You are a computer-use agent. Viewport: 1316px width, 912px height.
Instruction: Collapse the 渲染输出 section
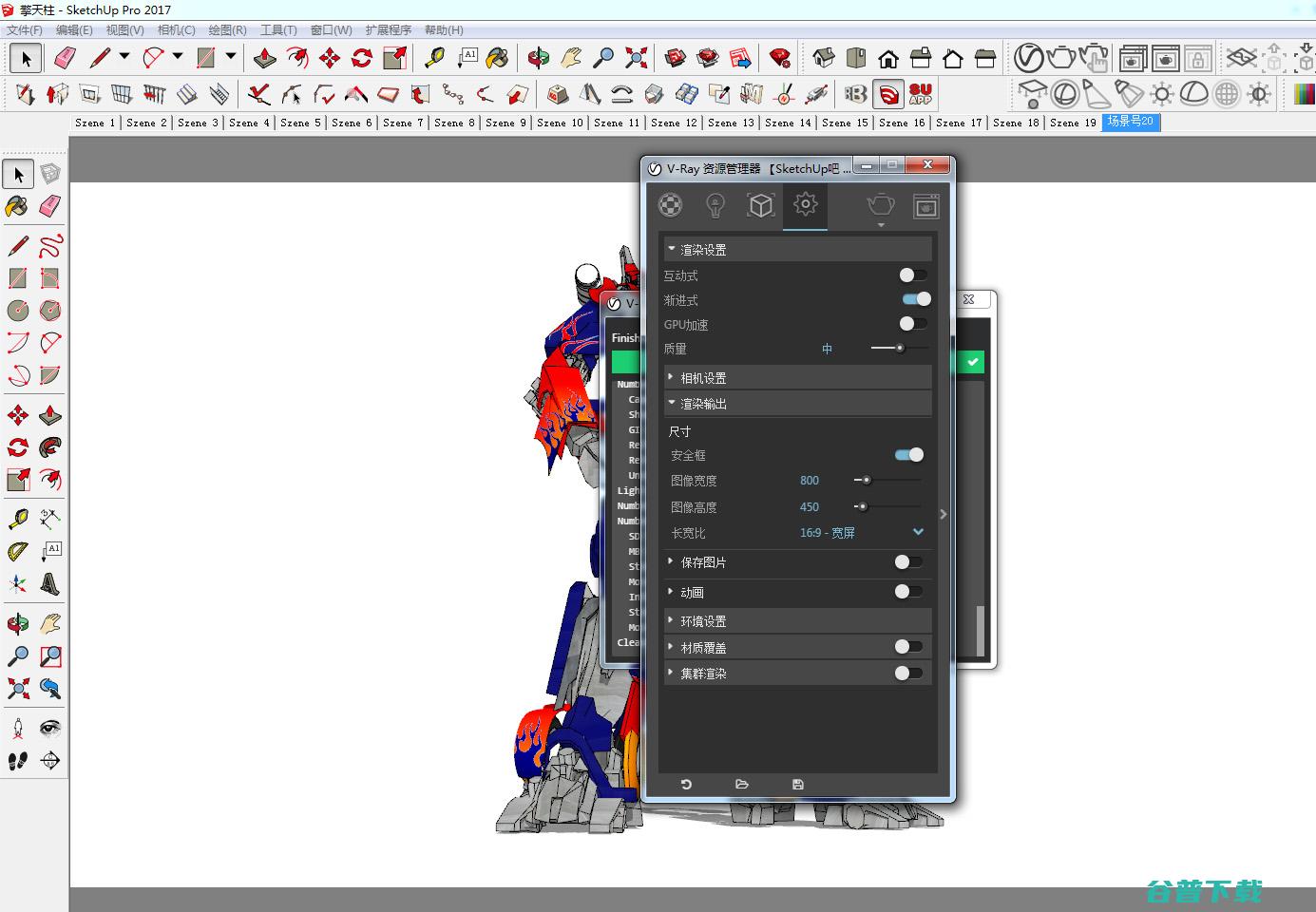point(797,404)
